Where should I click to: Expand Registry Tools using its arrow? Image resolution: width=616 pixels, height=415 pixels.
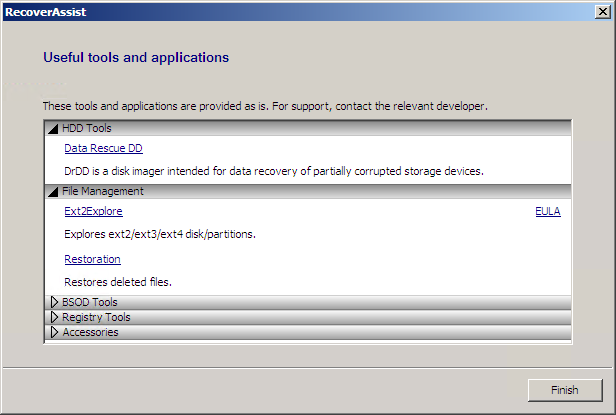pyautogui.click(x=54, y=317)
